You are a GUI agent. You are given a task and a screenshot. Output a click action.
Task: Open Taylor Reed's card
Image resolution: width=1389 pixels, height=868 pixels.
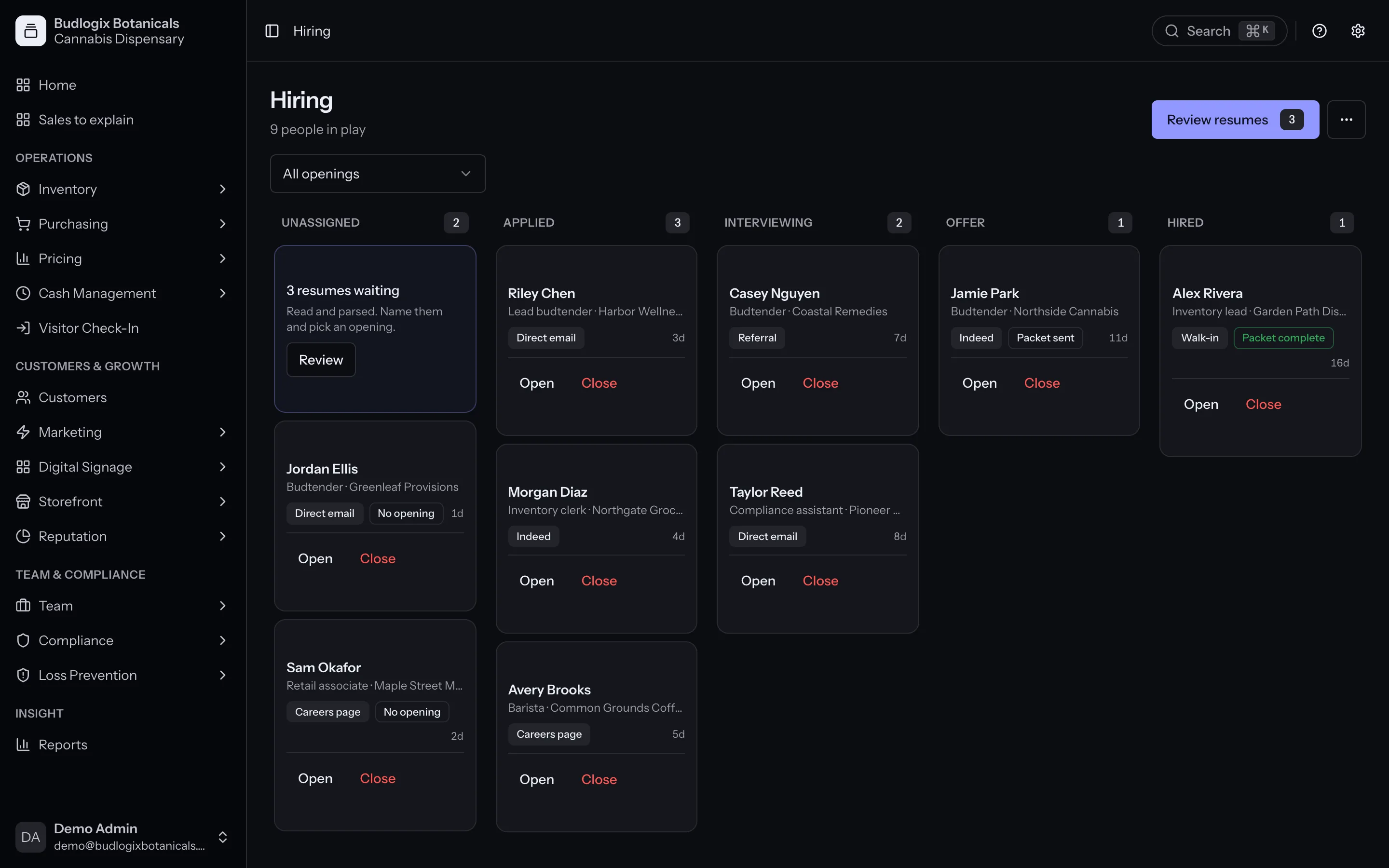tap(758, 581)
